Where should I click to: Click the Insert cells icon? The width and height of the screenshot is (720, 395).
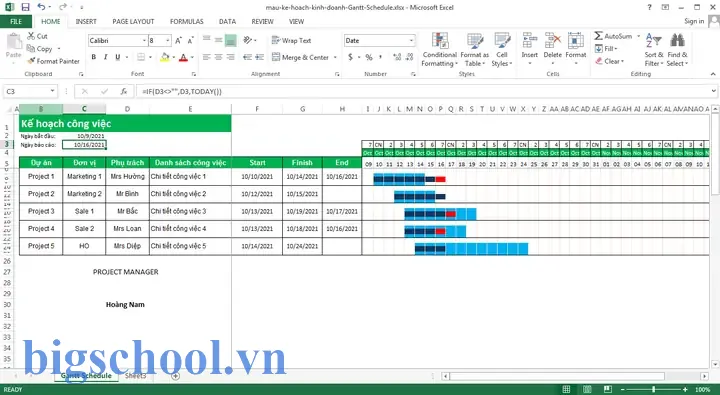(x=529, y=41)
